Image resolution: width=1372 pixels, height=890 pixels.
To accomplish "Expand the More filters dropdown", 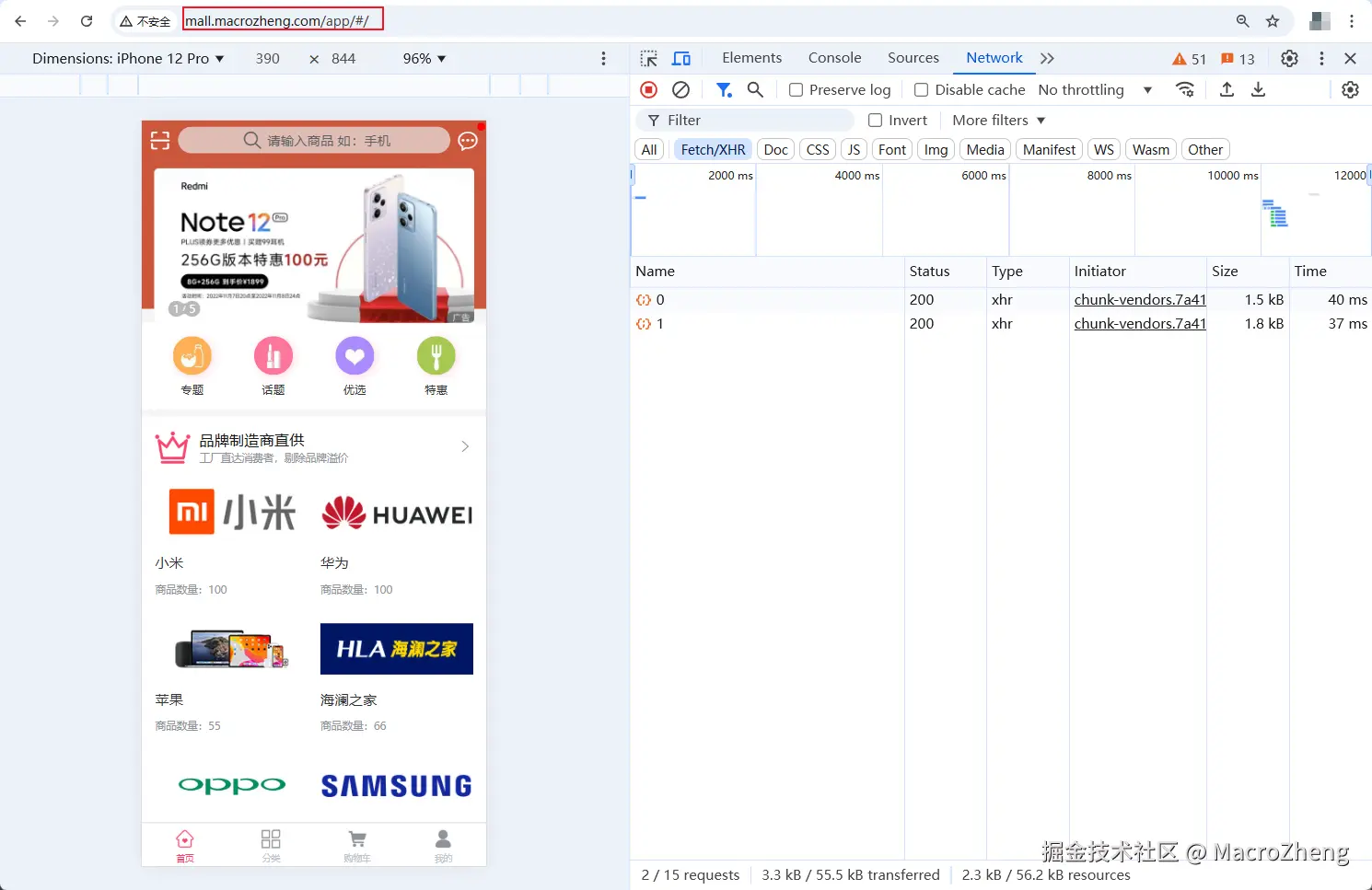I will 999,120.
